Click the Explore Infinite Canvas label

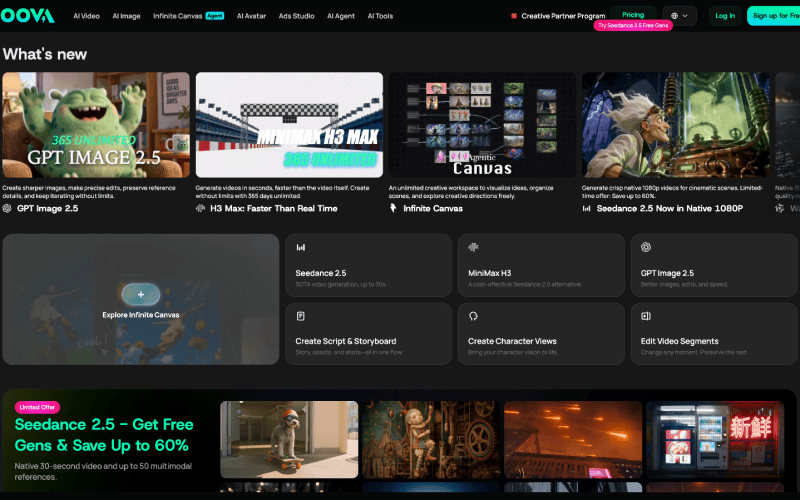point(141,315)
